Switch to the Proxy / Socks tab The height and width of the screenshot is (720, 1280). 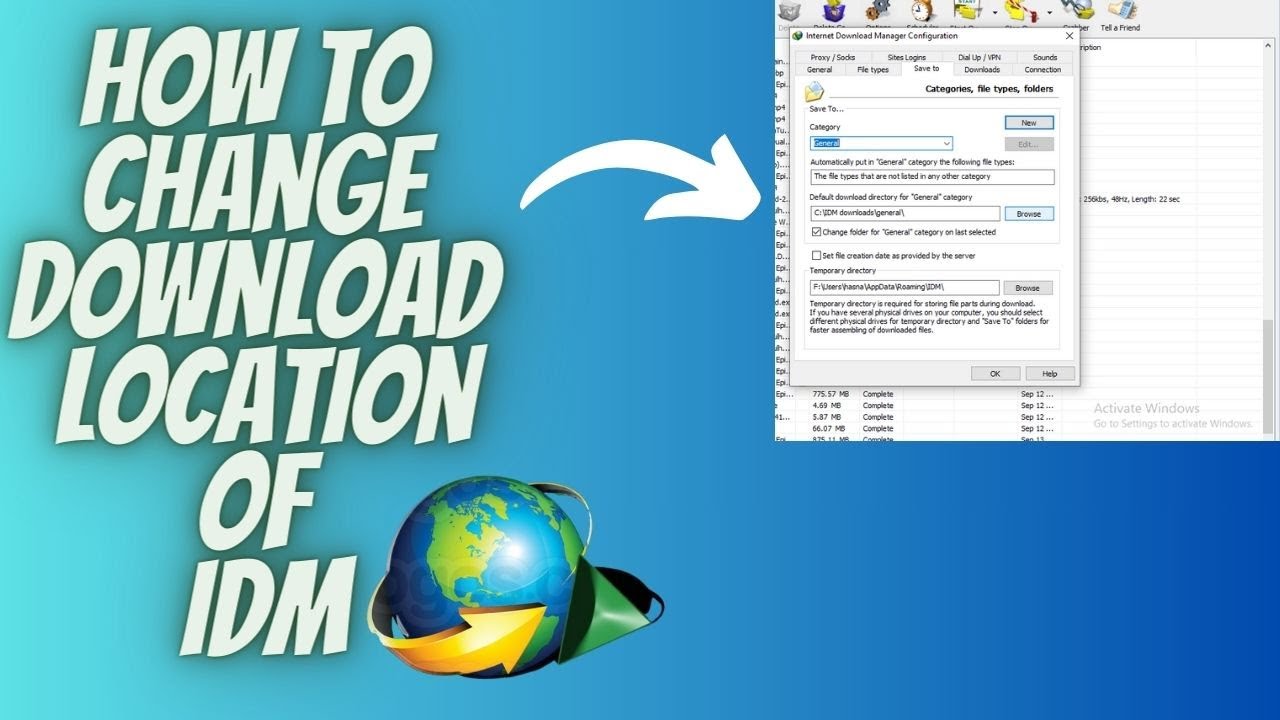(833, 58)
